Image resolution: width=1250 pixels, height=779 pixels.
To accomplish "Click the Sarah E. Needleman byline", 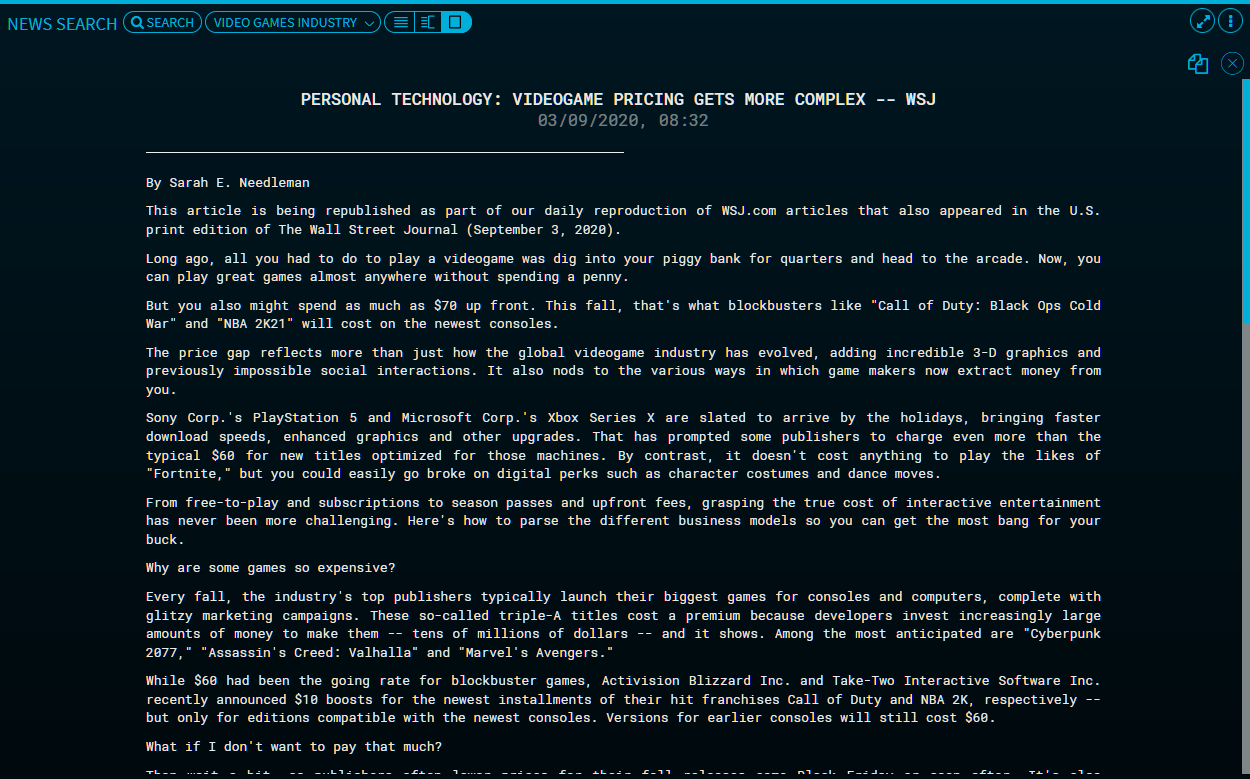I will [x=227, y=183].
